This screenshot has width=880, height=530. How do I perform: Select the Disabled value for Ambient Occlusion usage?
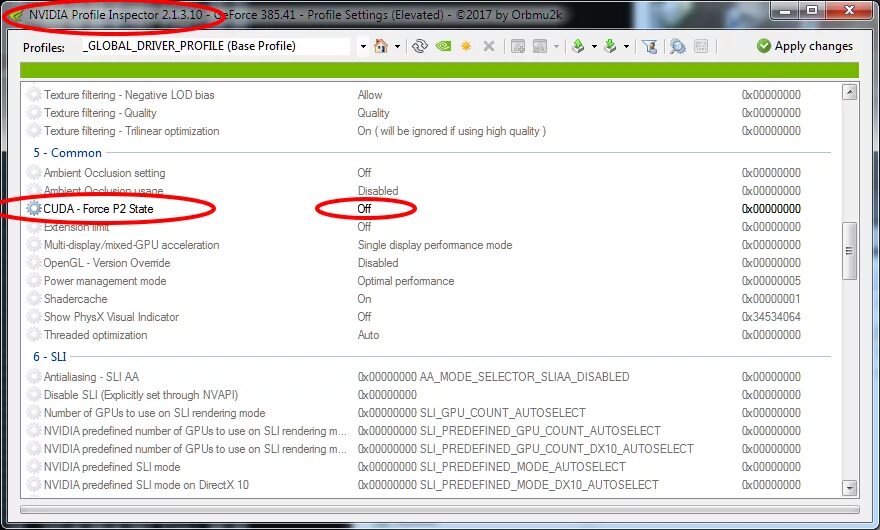pyautogui.click(x=378, y=191)
